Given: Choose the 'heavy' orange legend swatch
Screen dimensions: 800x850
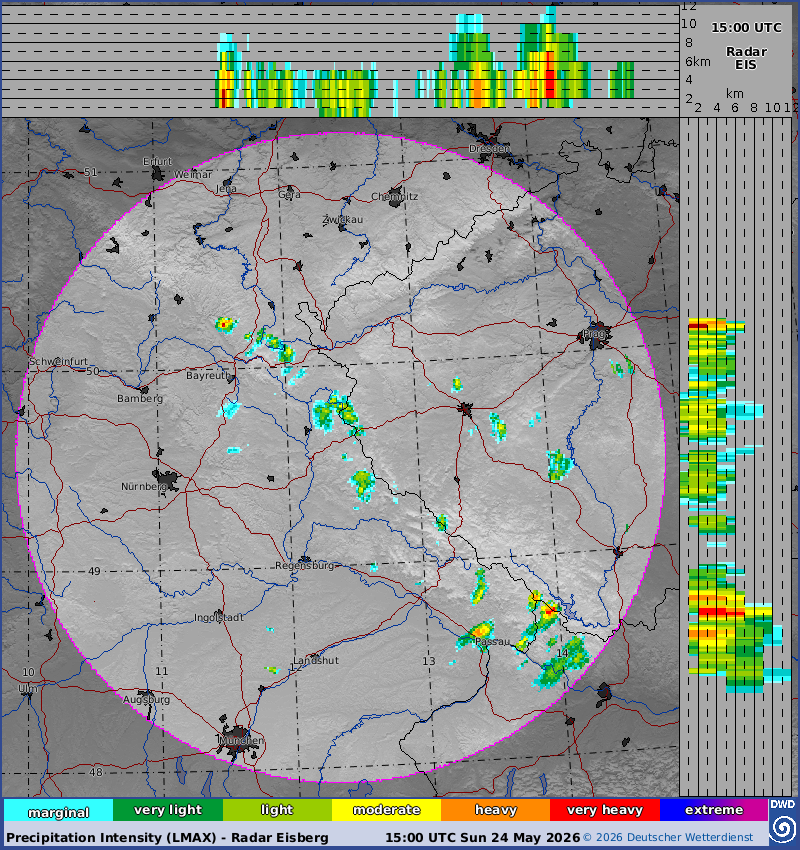Looking at the screenshot, I should point(495,811).
